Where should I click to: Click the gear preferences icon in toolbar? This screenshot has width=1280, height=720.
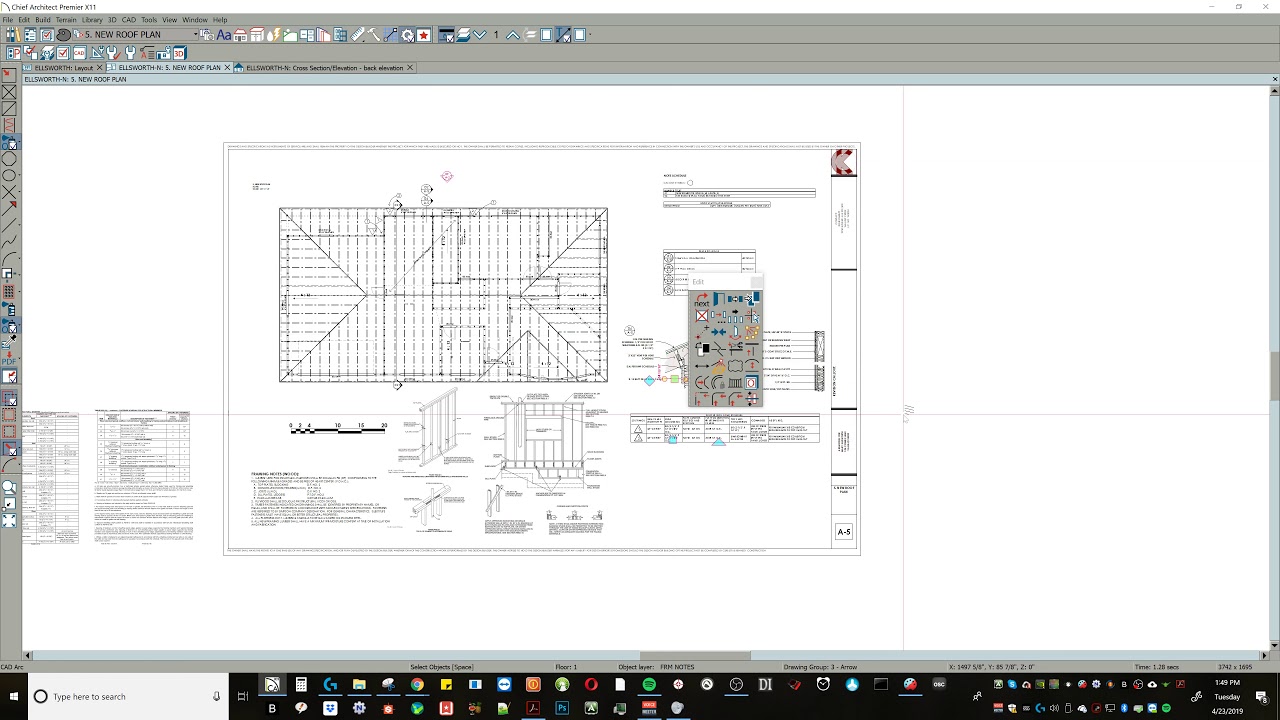tap(407, 35)
